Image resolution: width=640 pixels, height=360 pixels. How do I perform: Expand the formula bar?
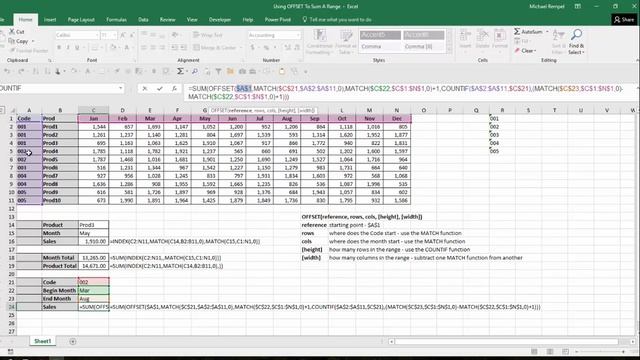pos(637,88)
